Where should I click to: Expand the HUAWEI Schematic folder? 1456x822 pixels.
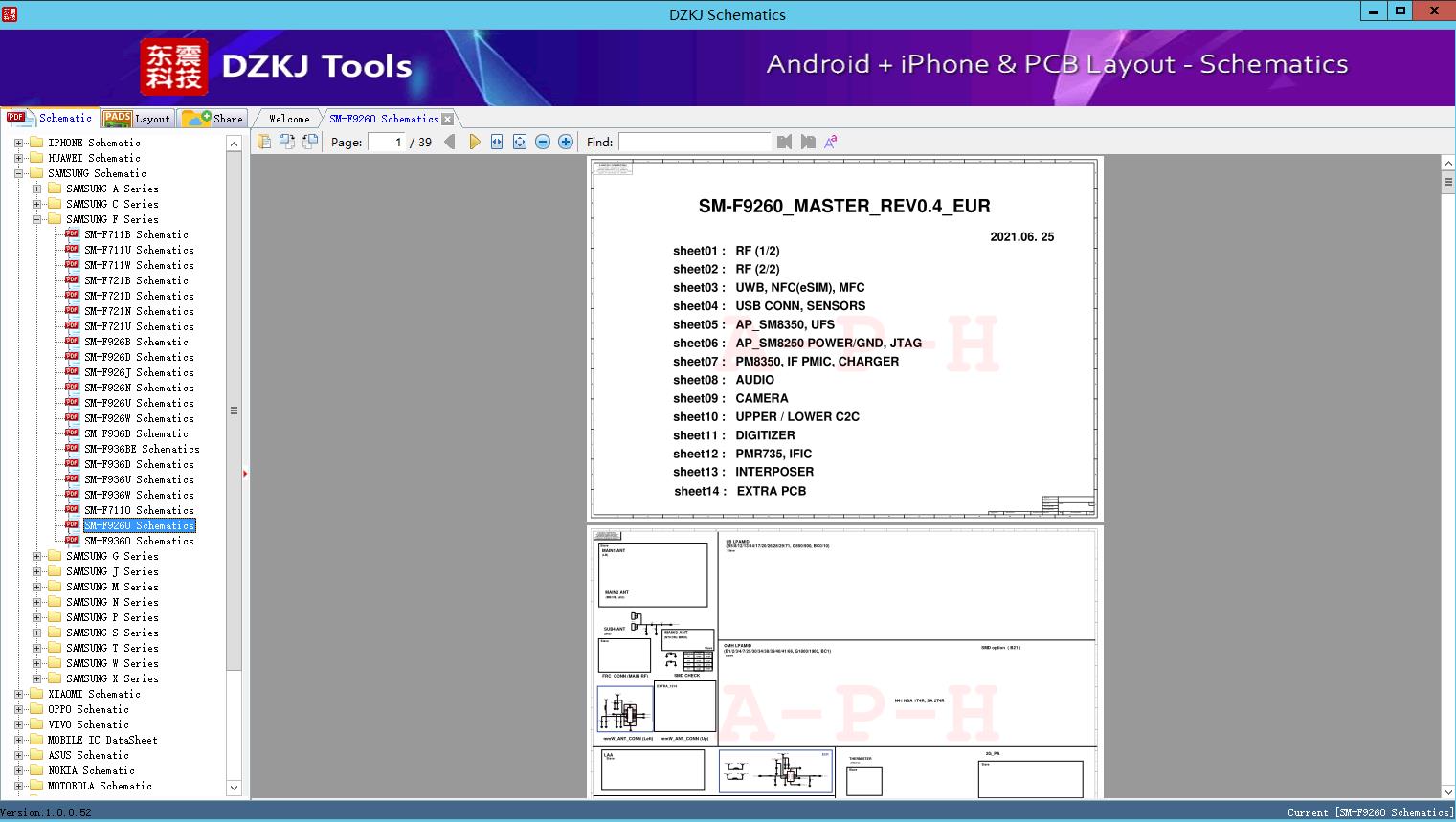pos(18,158)
